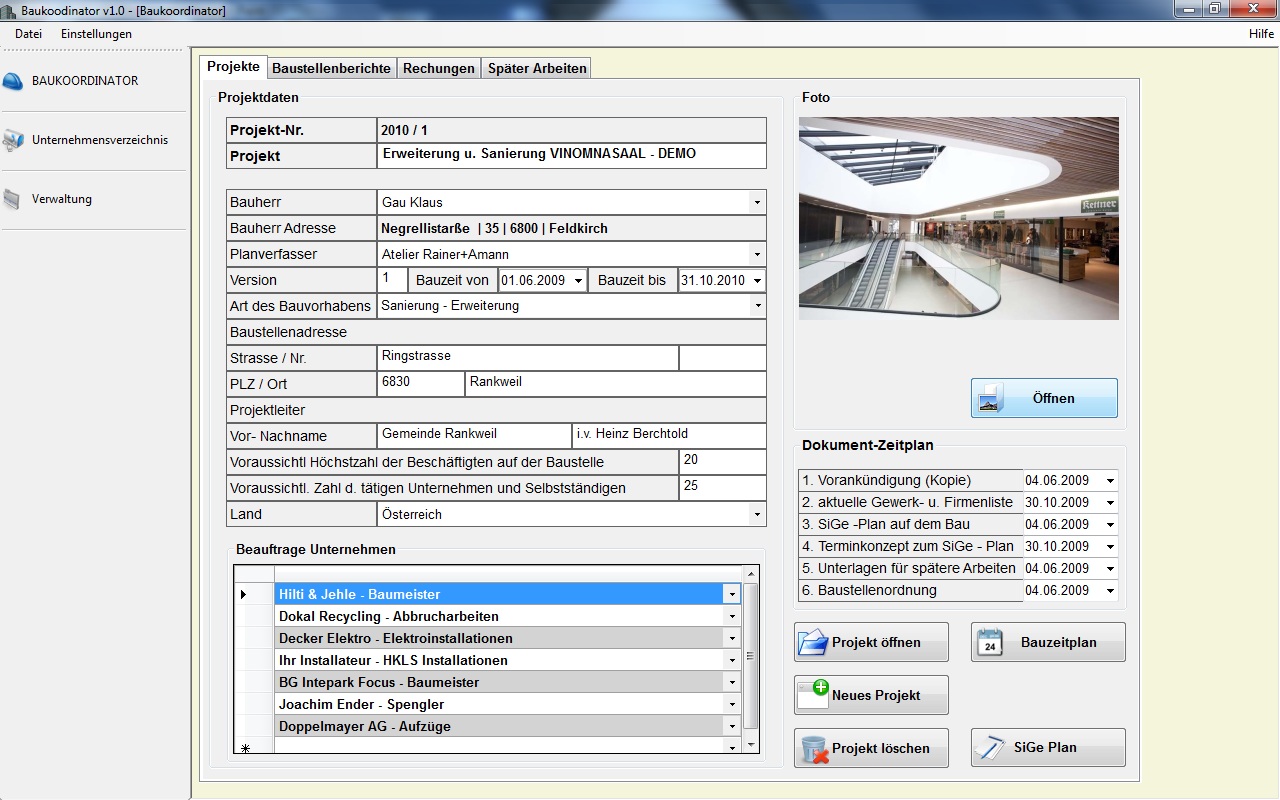This screenshot has width=1280, height=800.
Task: Click the blue helmet Baukoordinator sidebar icon
Action: click(13, 82)
